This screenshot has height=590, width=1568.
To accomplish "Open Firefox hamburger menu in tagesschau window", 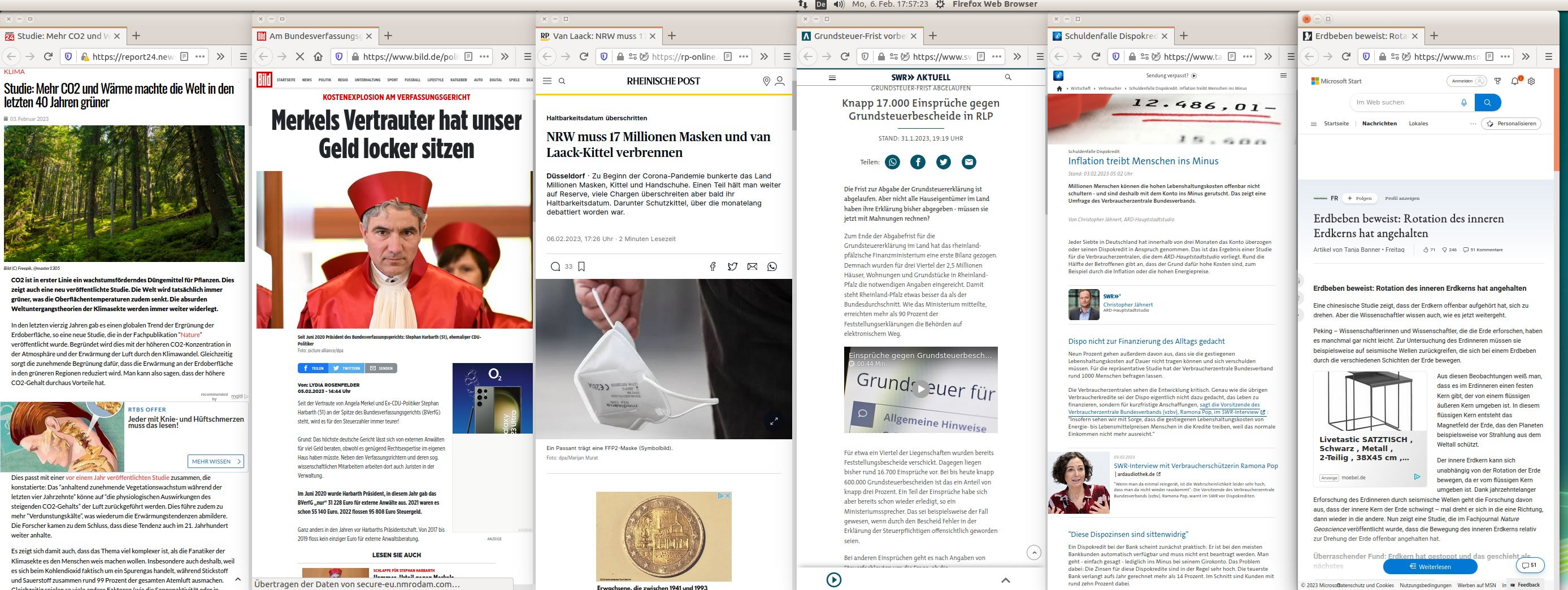I will (x=1291, y=56).
